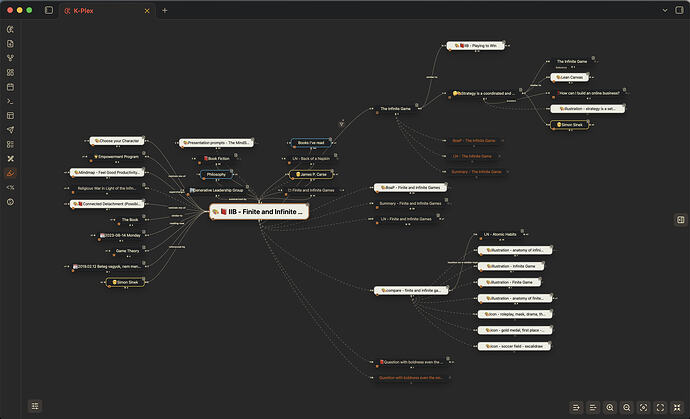Click the inward arrows collapse icon
This screenshot has width=690, height=419.
coord(677,408)
